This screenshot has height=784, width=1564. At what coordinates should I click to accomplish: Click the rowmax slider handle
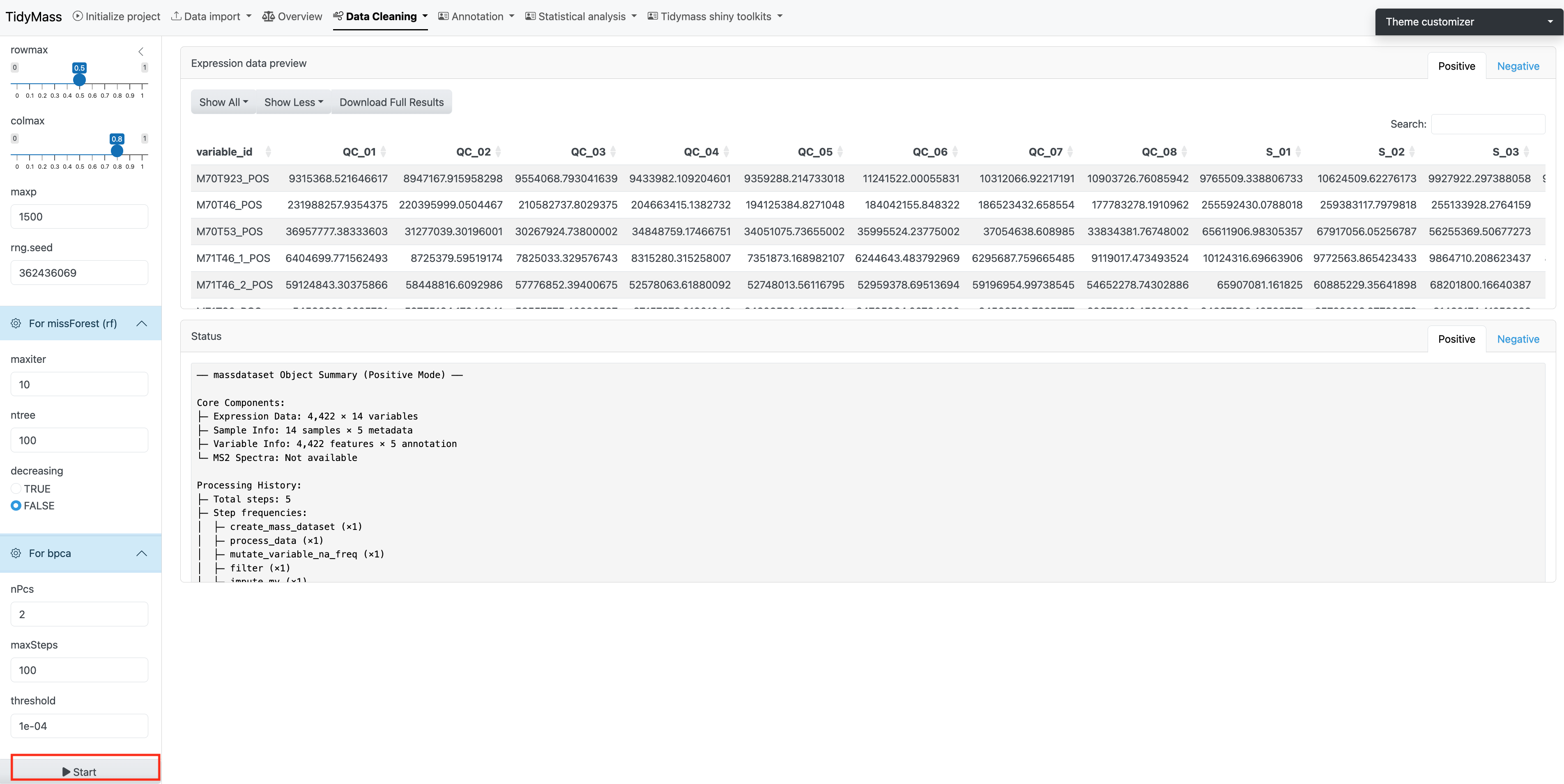click(80, 80)
